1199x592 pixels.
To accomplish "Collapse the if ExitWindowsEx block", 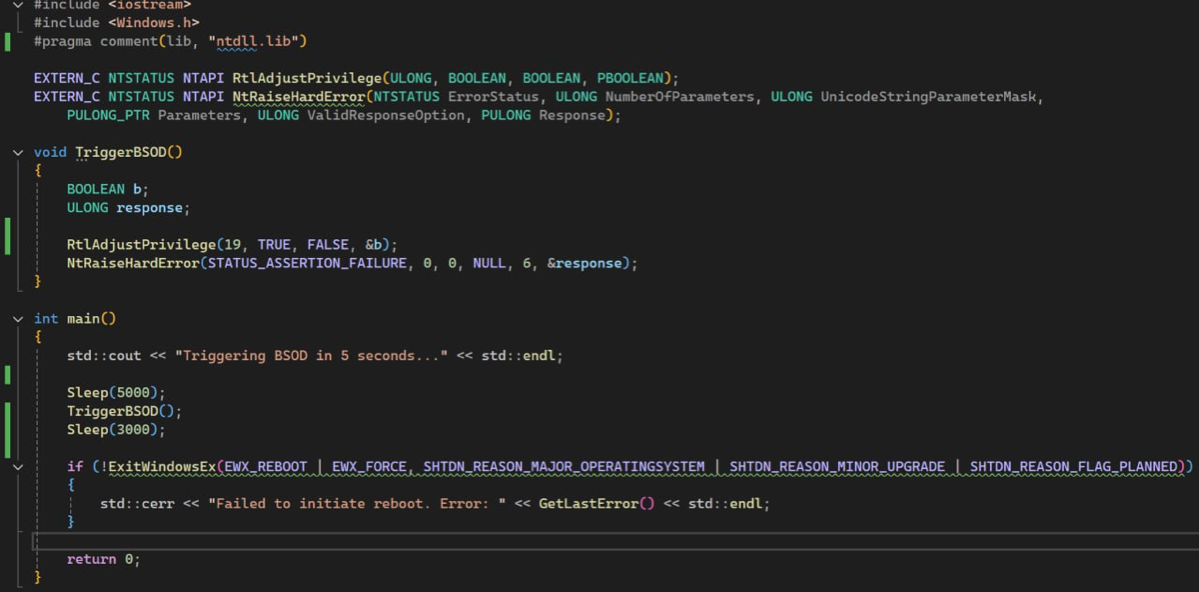I will tap(18, 467).
